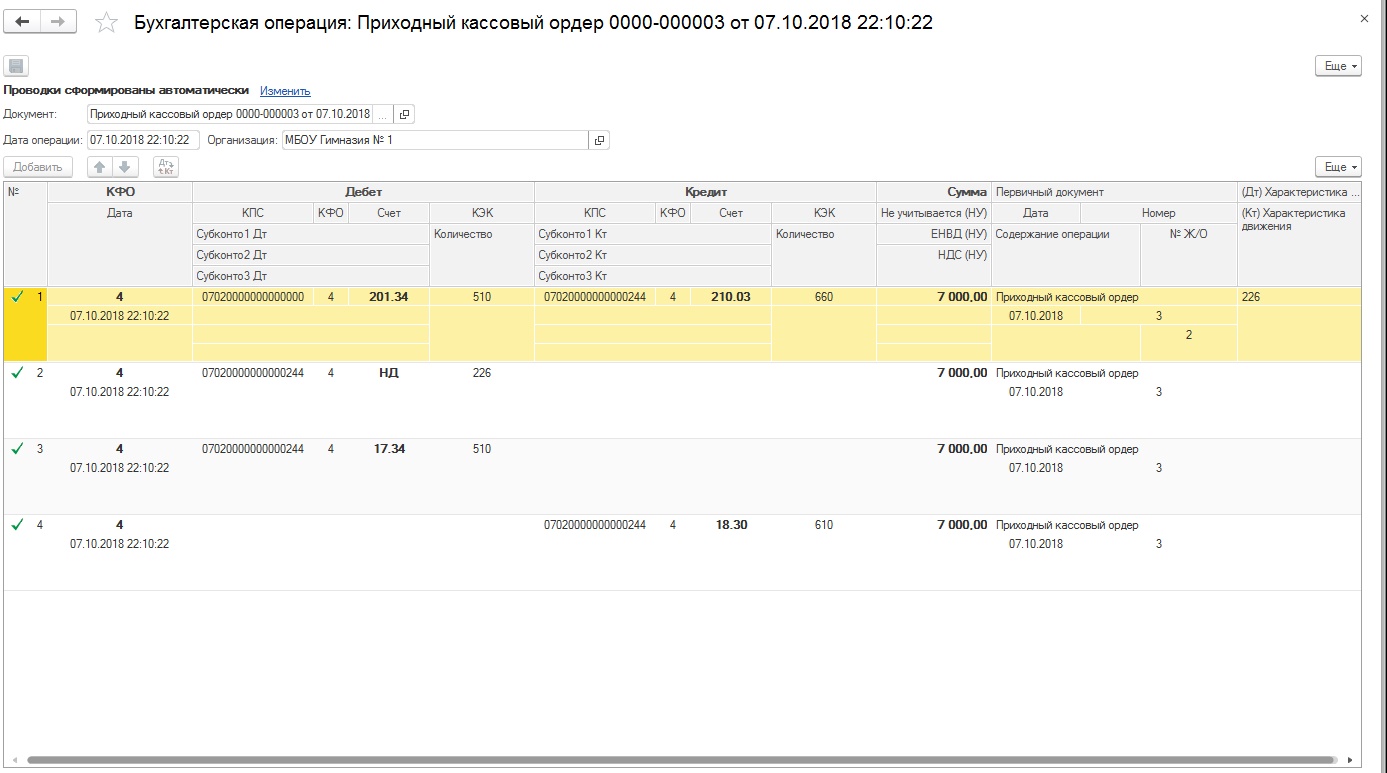This screenshot has height=773, width=1387.
Task: Click the horizontal scrollbar at the bottom
Action: click(x=680, y=760)
